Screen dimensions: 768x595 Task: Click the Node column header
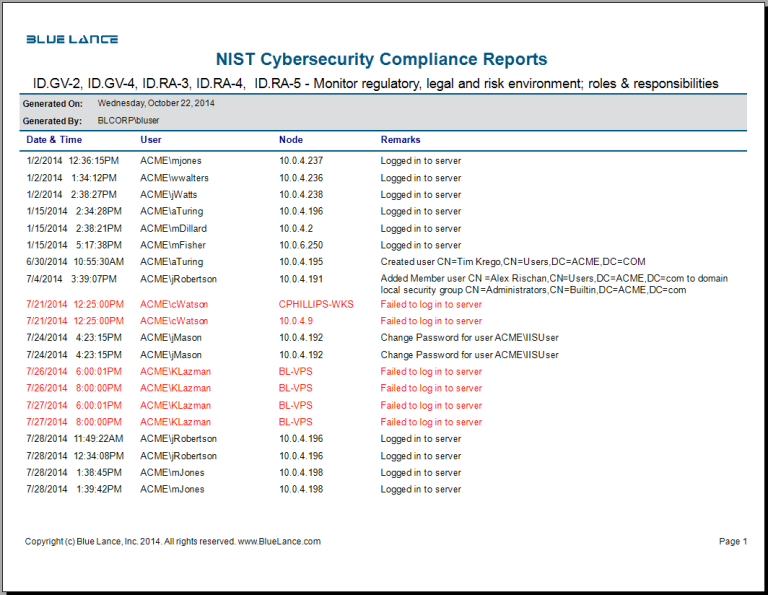[x=290, y=140]
